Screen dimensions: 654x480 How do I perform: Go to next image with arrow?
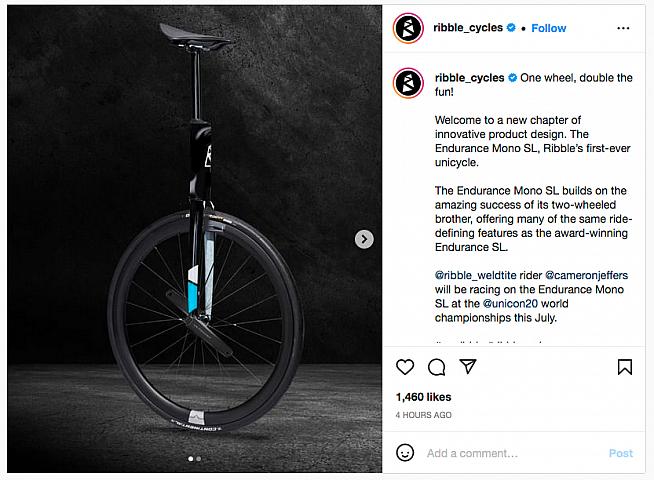point(365,239)
